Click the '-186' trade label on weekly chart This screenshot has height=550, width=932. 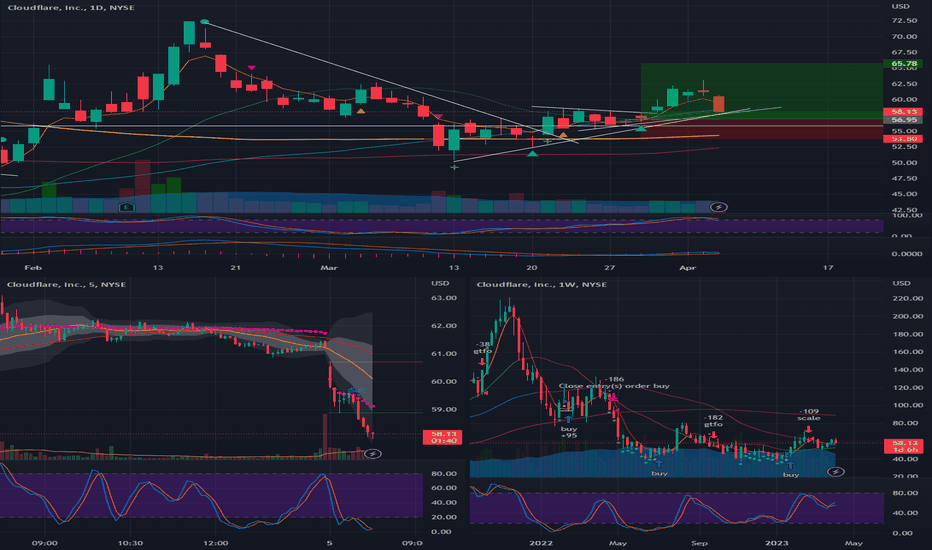tap(614, 379)
